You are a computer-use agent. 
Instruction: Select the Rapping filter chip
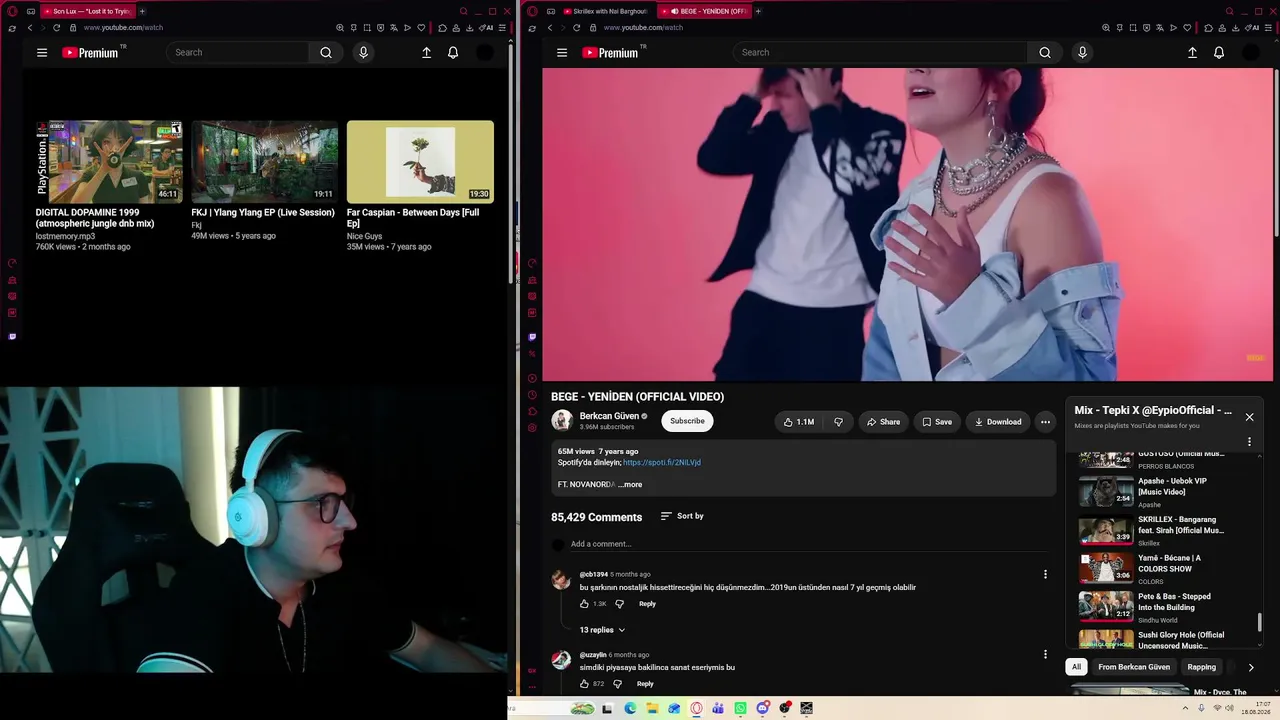click(x=1202, y=667)
